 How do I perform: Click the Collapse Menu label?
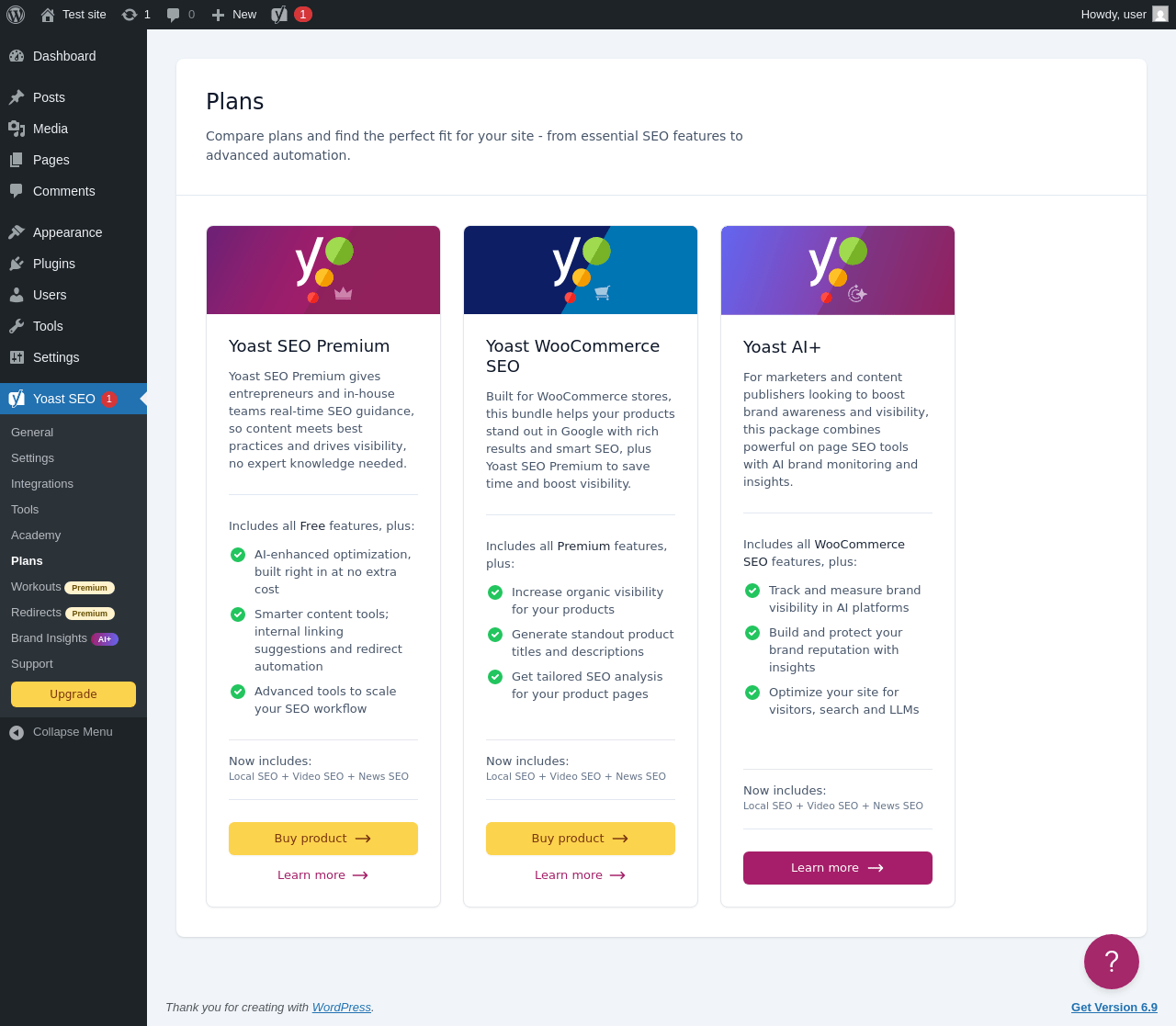pos(73,732)
